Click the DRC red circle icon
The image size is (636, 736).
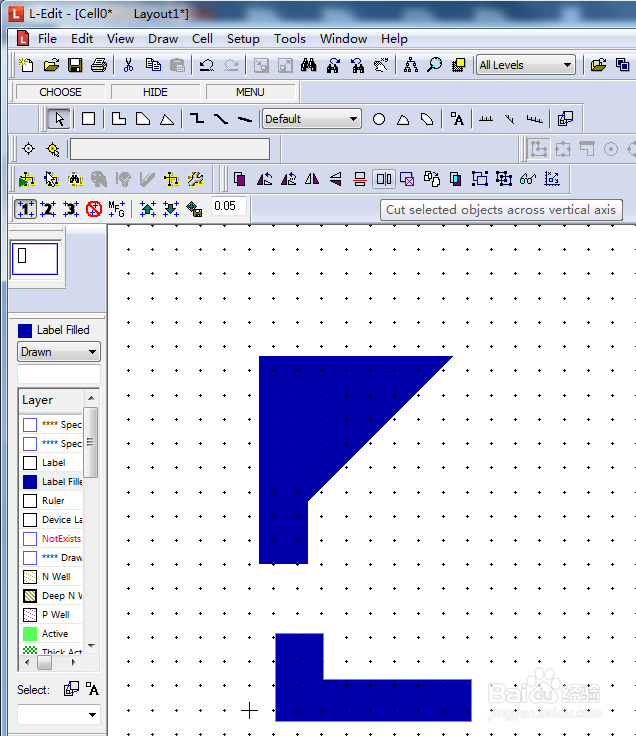pos(94,208)
